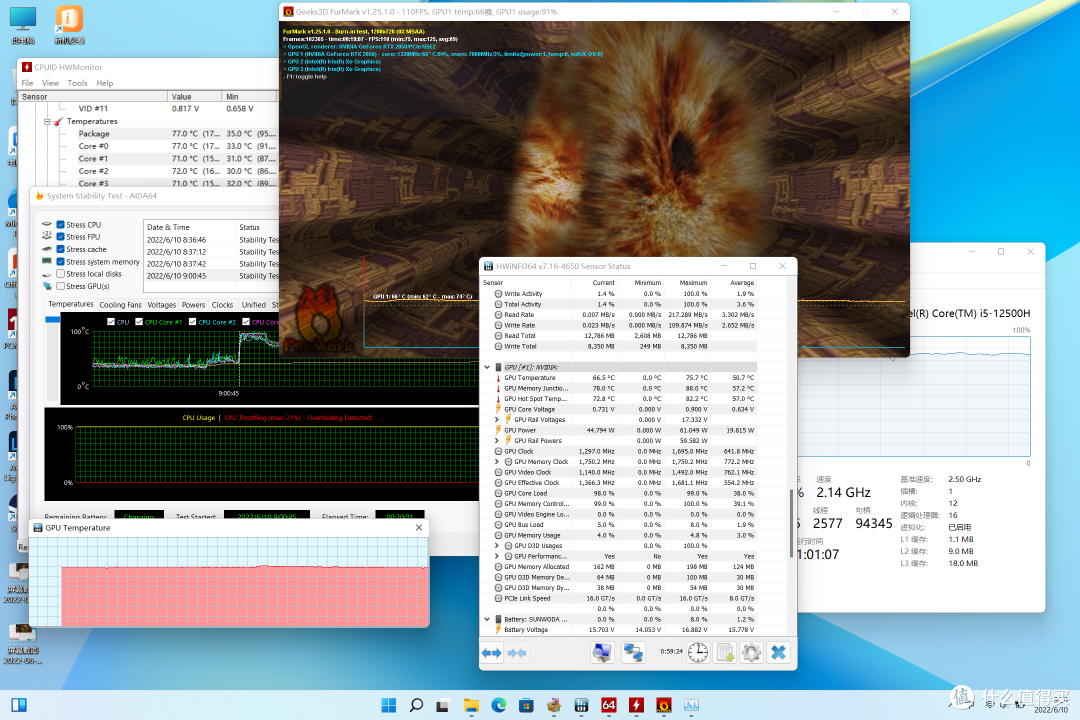Click the Start button on the taskbar
Screen dimensions: 1080x720
point(388,705)
